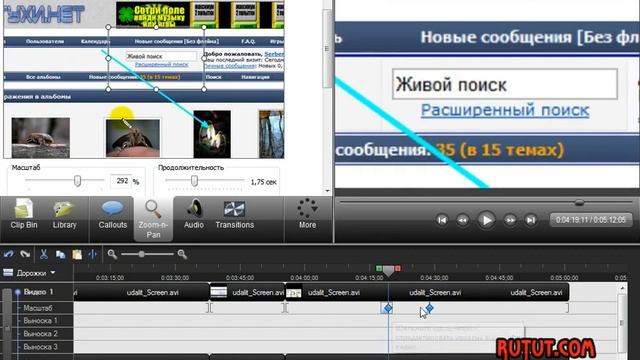The width and height of the screenshot is (640, 360).
Task: Click the preview playback progress handle
Action: 579,202
